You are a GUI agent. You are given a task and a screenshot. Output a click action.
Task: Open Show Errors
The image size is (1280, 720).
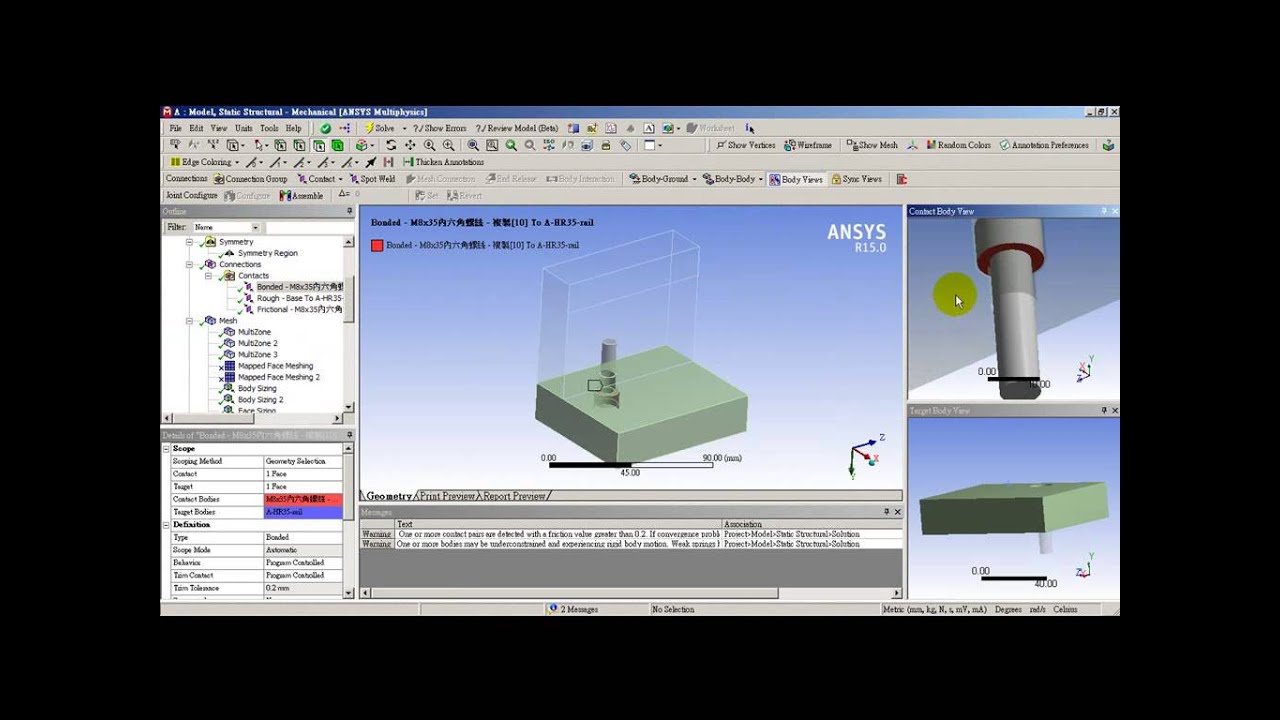tap(439, 128)
